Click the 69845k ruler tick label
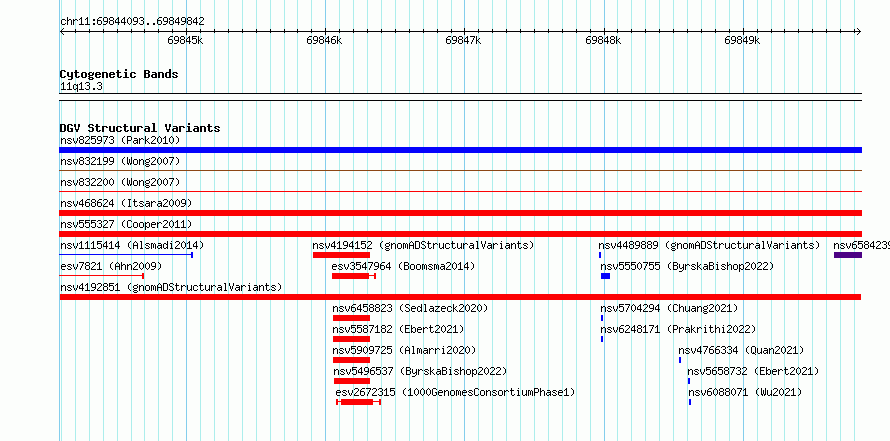 point(185,40)
